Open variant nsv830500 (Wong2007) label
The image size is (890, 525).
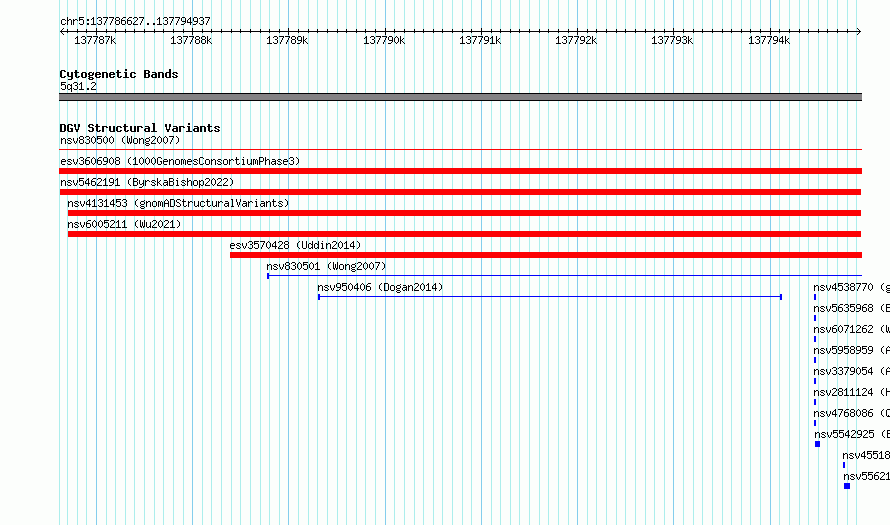click(x=120, y=140)
